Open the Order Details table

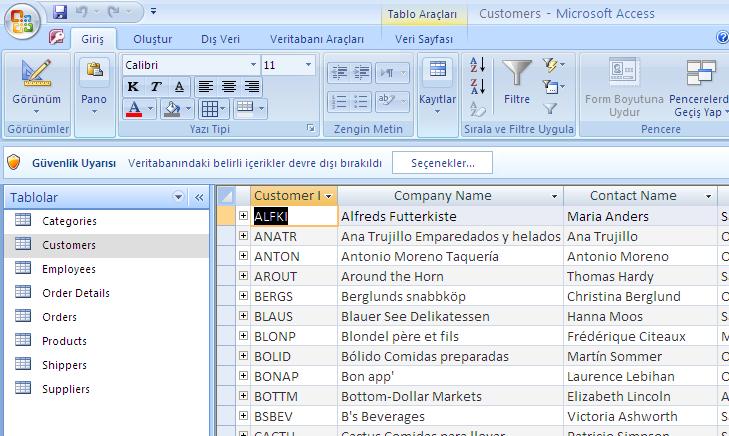click(106, 293)
